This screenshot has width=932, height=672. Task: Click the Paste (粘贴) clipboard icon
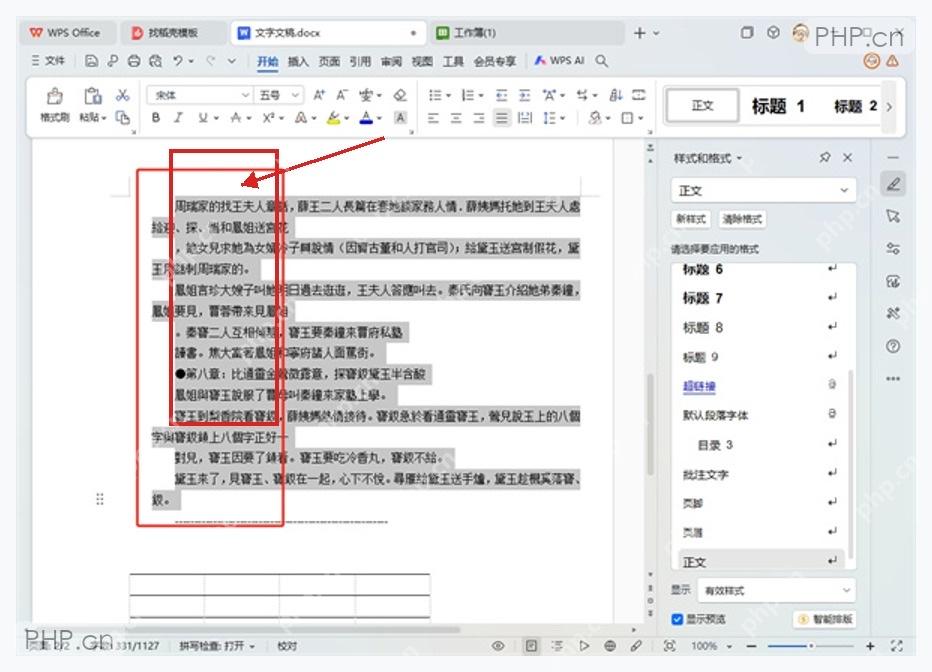92,96
